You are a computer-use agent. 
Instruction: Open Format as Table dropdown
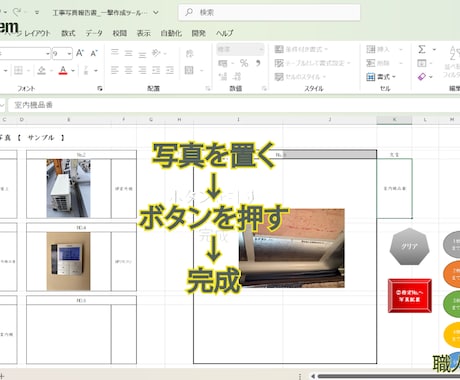[312, 63]
